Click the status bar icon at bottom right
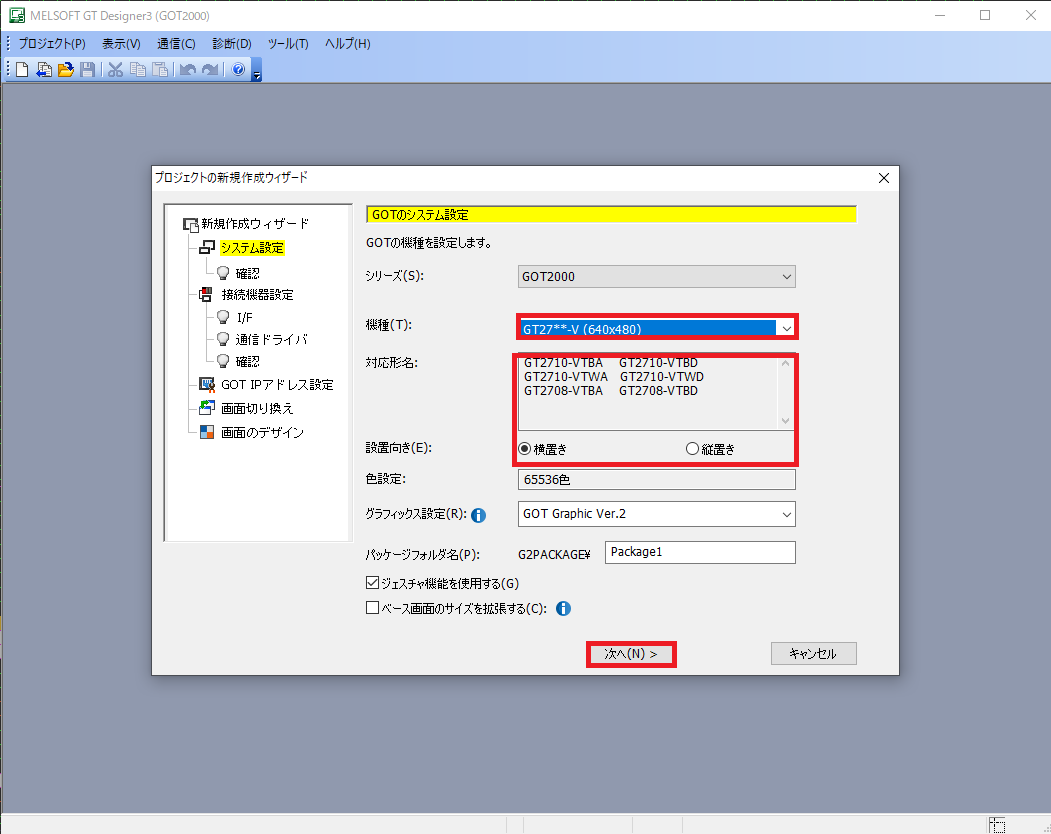This screenshot has height=834, width=1051. coord(997,825)
